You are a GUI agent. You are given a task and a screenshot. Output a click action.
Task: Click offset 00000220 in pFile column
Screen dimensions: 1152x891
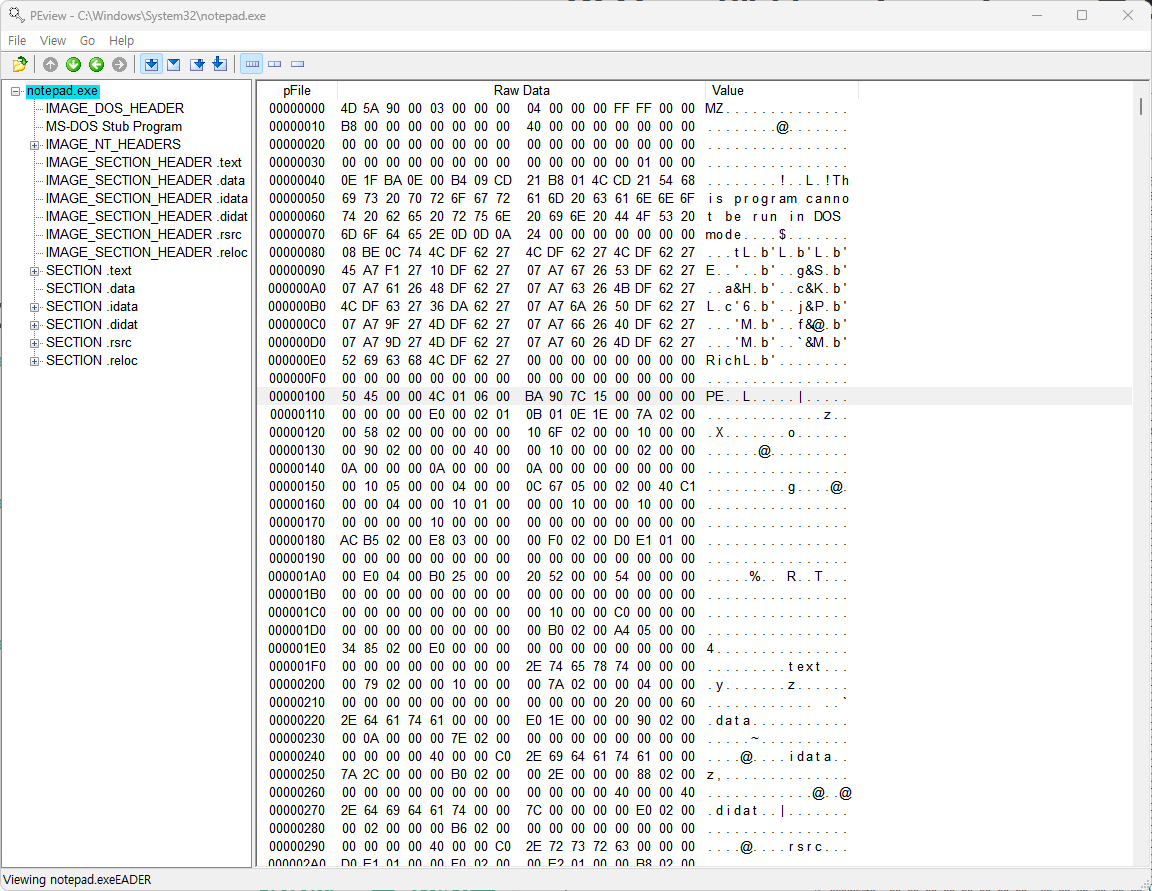pos(297,721)
